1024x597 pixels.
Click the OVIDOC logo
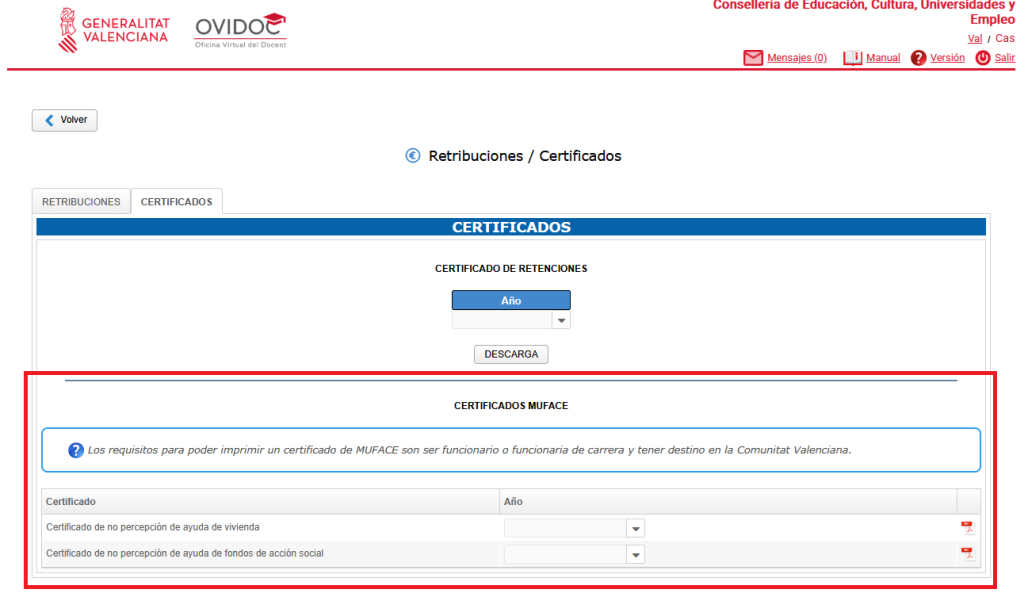click(x=241, y=31)
